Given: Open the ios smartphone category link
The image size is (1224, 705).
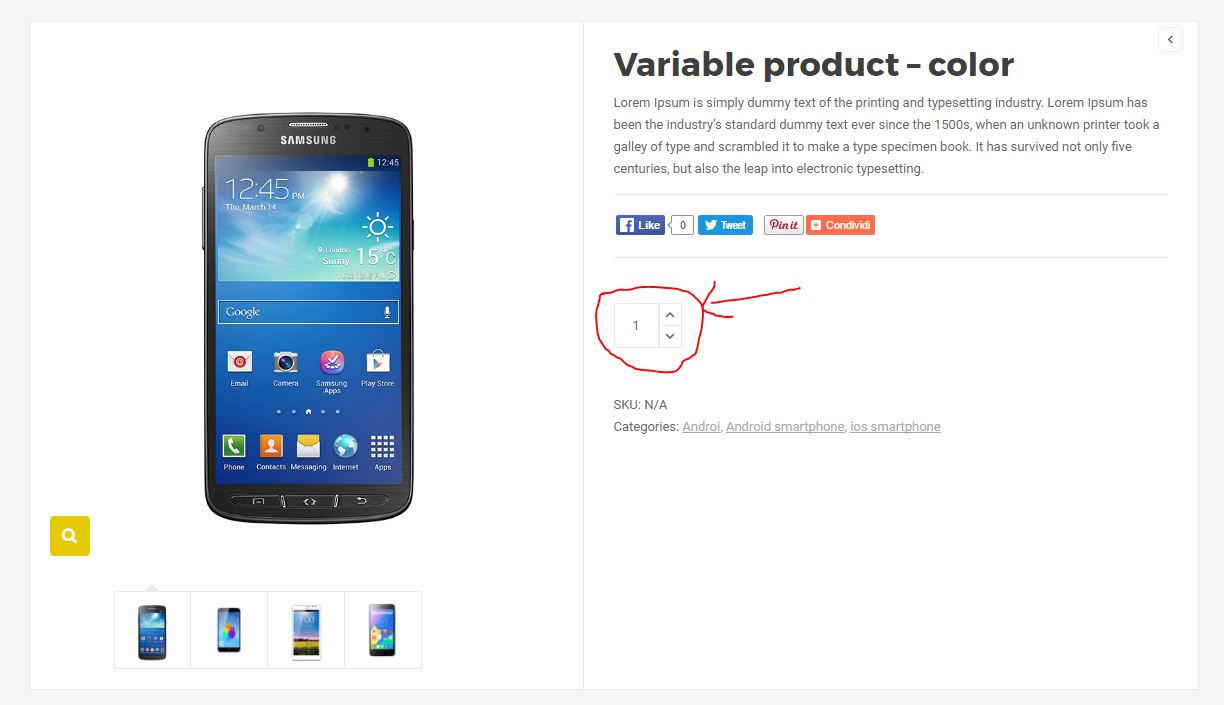Looking at the screenshot, I should coord(895,427).
